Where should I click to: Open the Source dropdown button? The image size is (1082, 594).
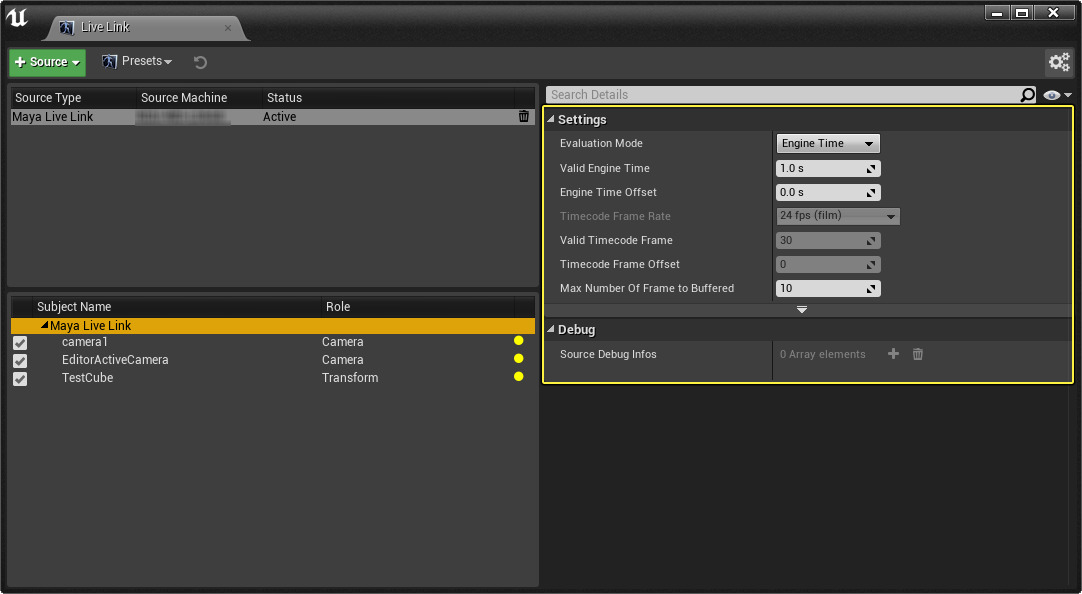[x=48, y=62]
